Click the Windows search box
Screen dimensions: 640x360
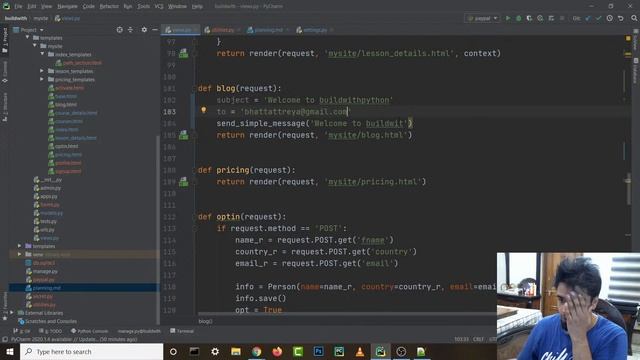[91, 351]
